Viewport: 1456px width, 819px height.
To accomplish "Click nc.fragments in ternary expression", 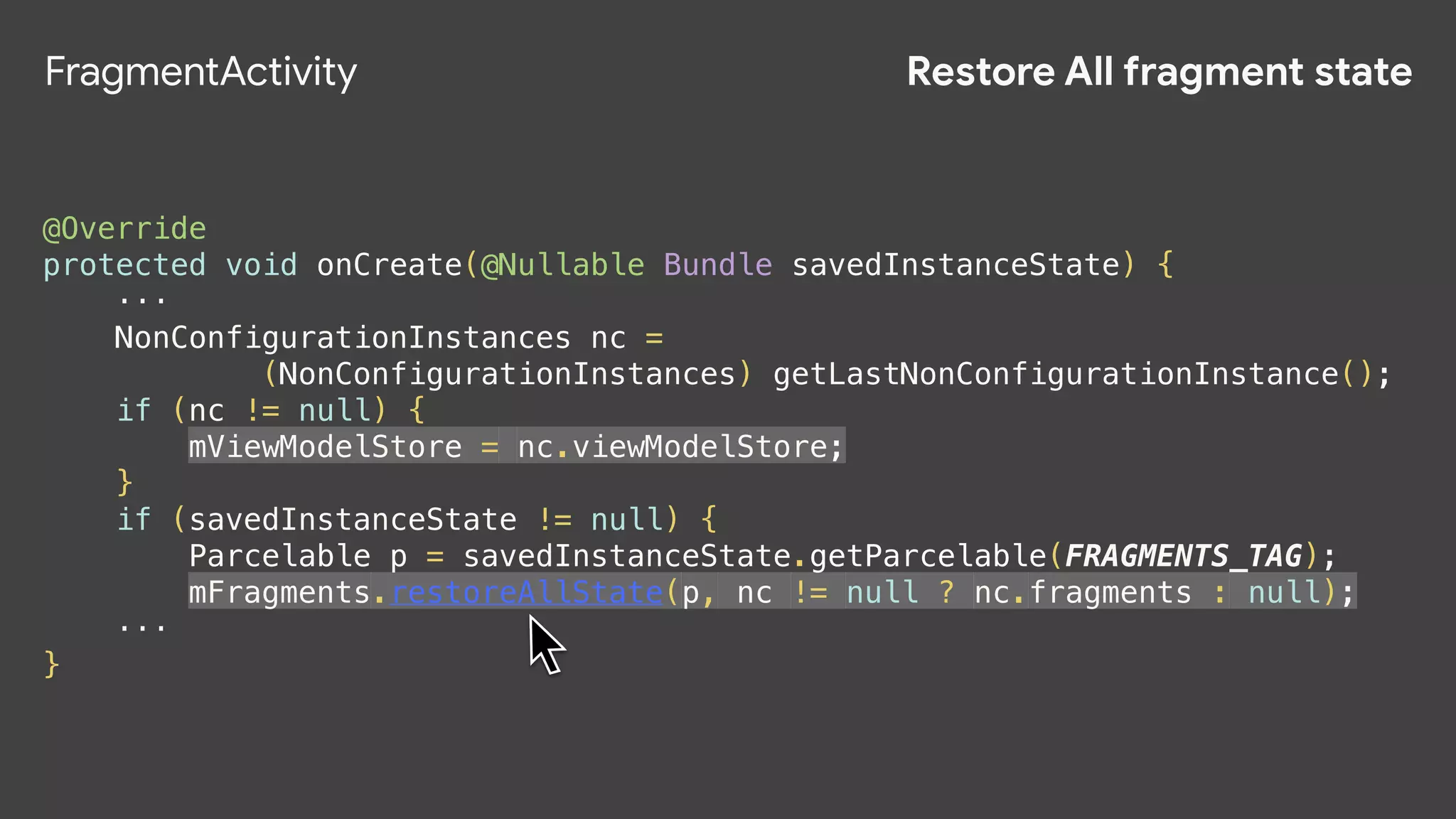I will [1083, 592].
